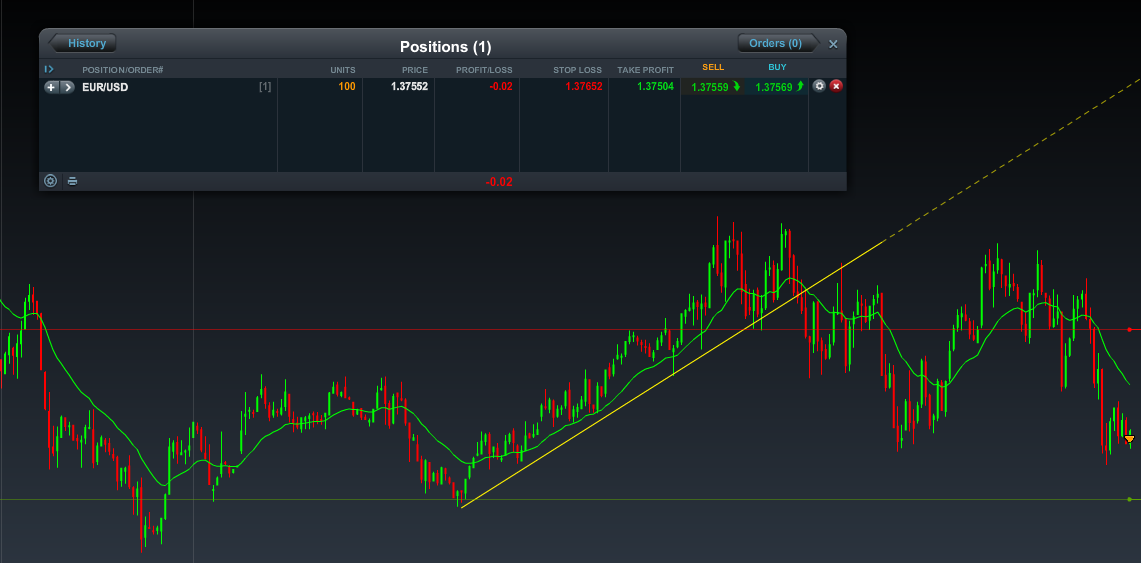The width and height of the screenshot is (1141, 563).
Task: Close the Positions panel
Action: 833,44
